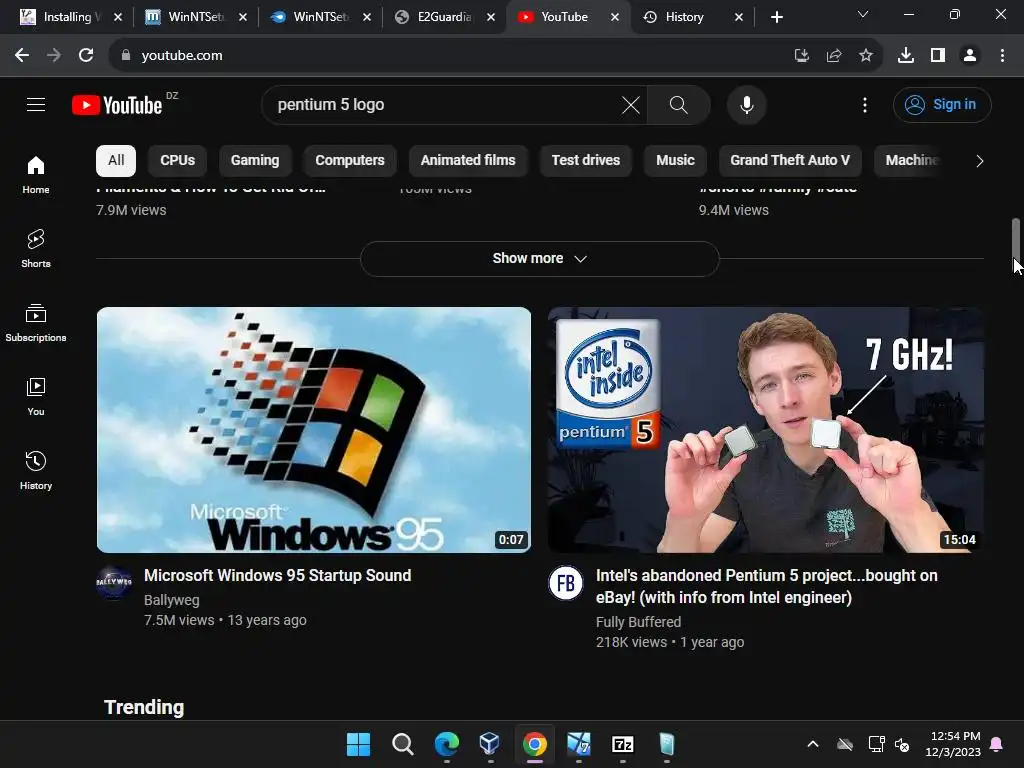Clear the search query with the X
The image size is (1024, 768).
coord(631,104)
